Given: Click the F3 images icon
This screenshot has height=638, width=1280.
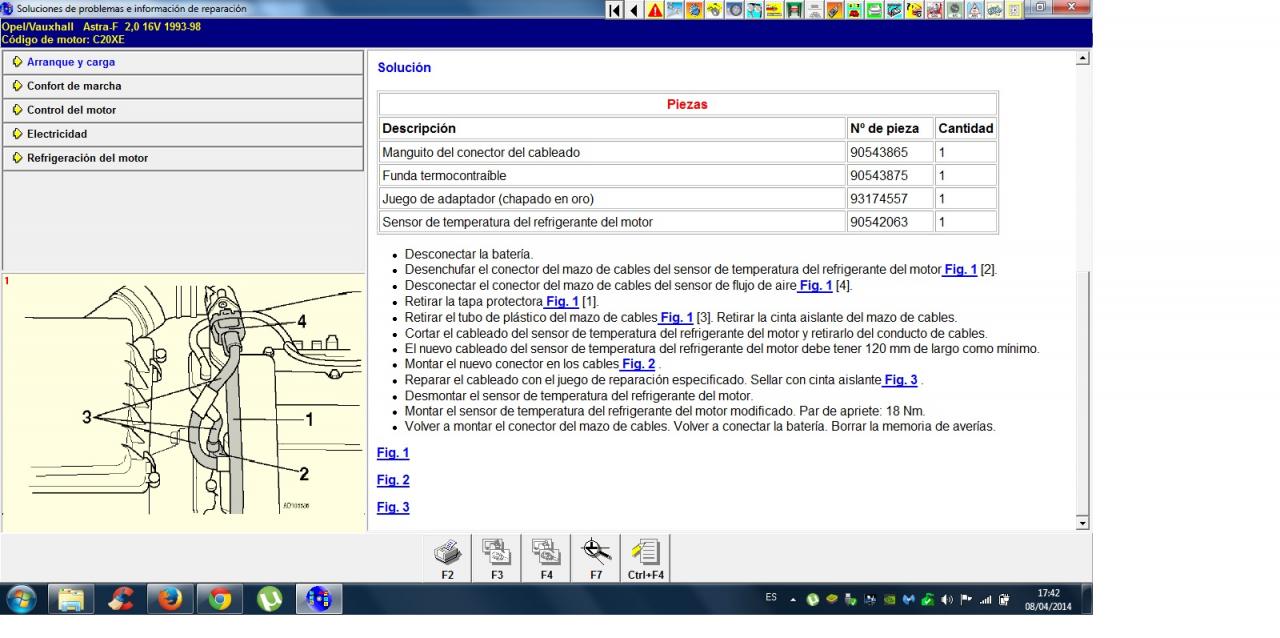Looking at the screenshot, I should [497, 556].
